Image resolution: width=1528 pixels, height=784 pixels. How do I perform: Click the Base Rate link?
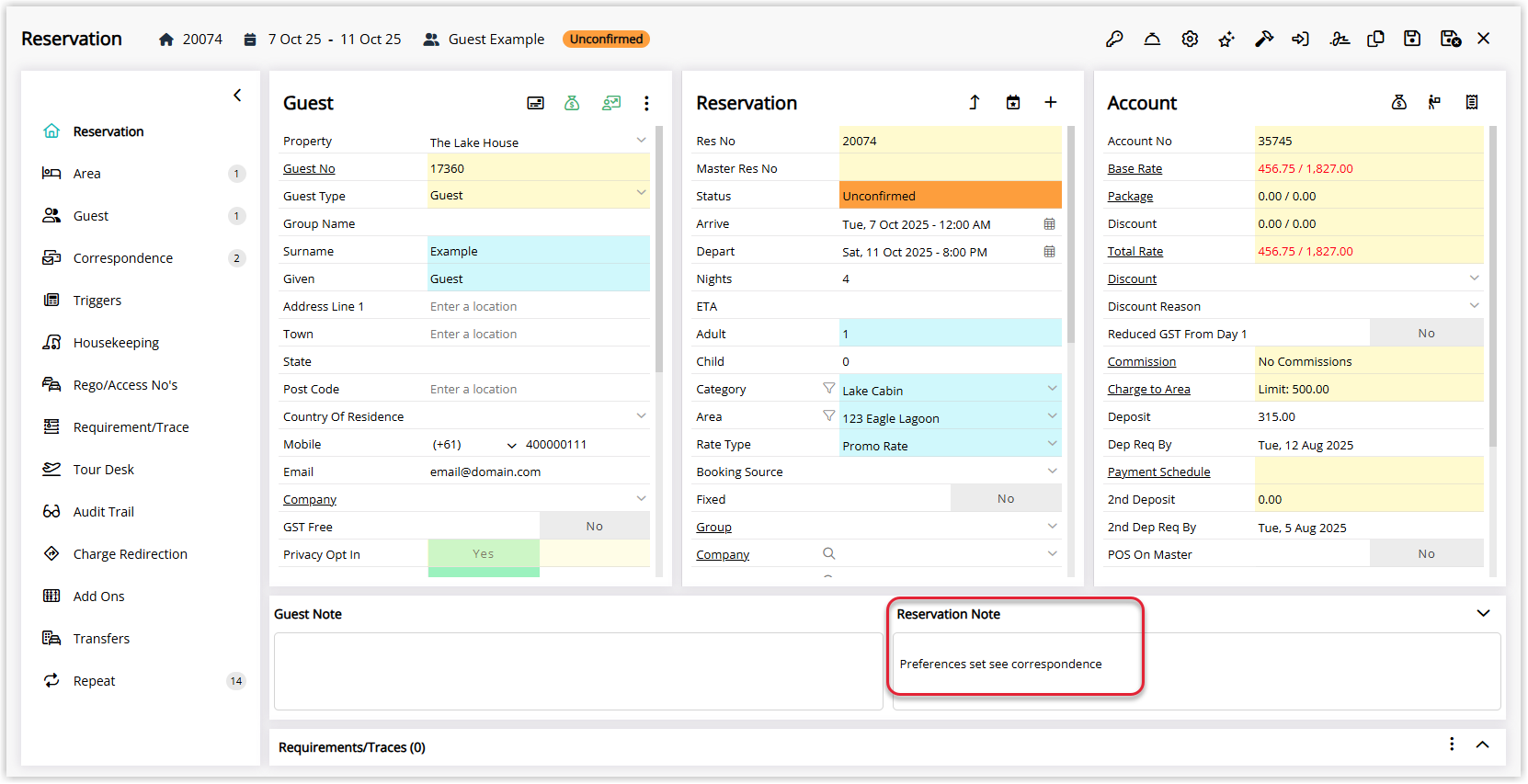coord(1135,168)
